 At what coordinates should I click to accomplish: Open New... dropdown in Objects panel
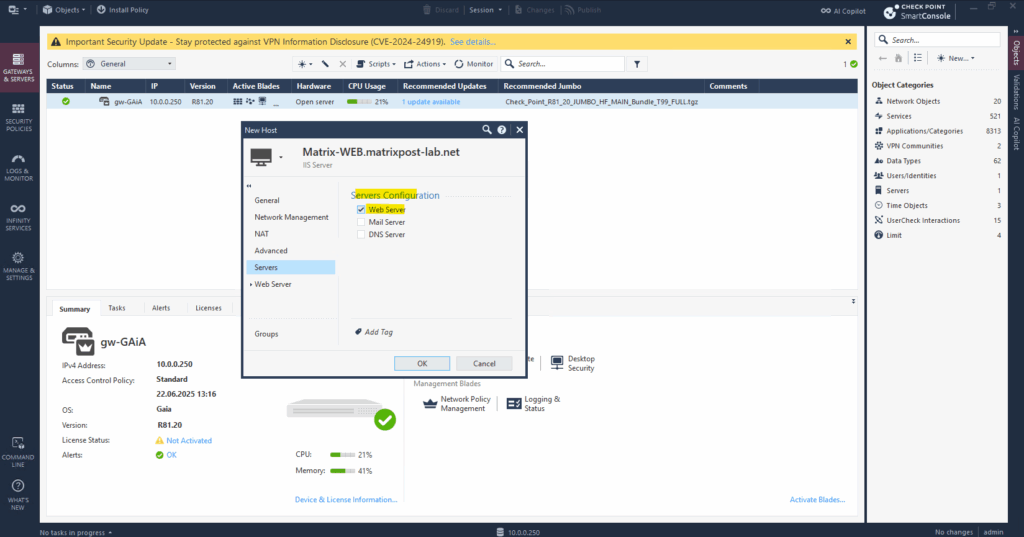pos(955,58)
